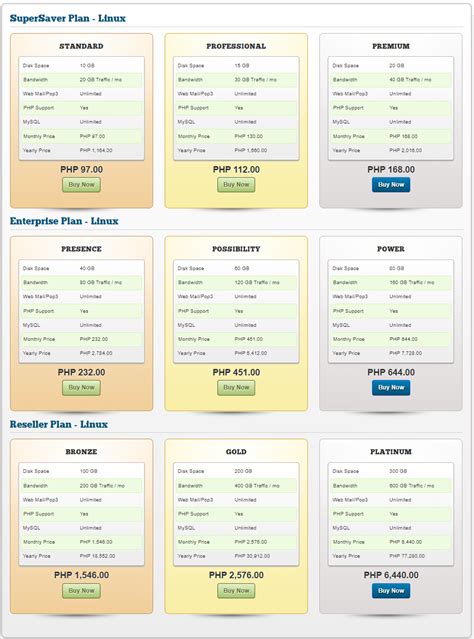The width and height of the screenshot is (474, 639).
Task: Click Presence's '40 GB' disk space value
Action: (x=87, y=269)
